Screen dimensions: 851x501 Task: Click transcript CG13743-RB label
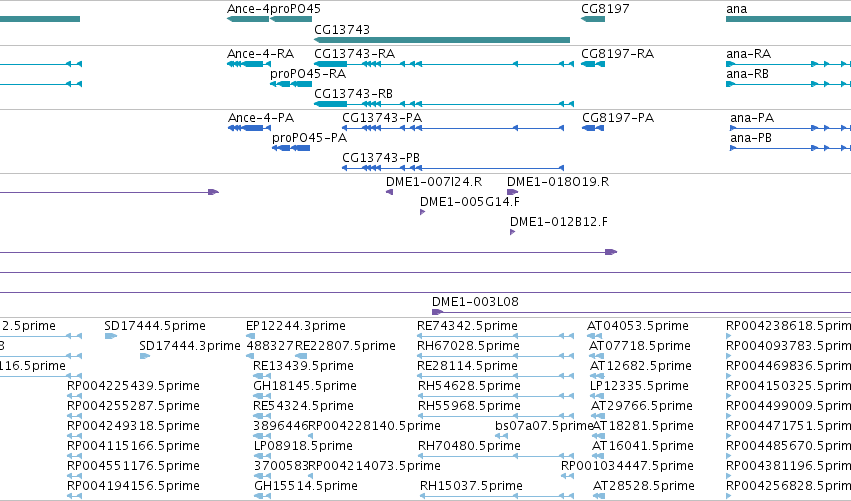coord(353,94)
